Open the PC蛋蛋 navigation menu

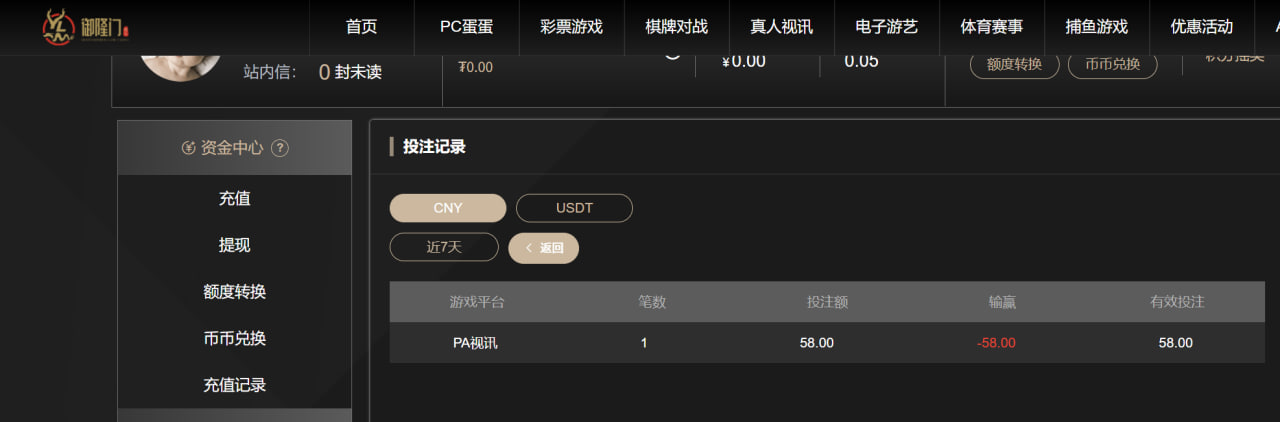point(466,27)
